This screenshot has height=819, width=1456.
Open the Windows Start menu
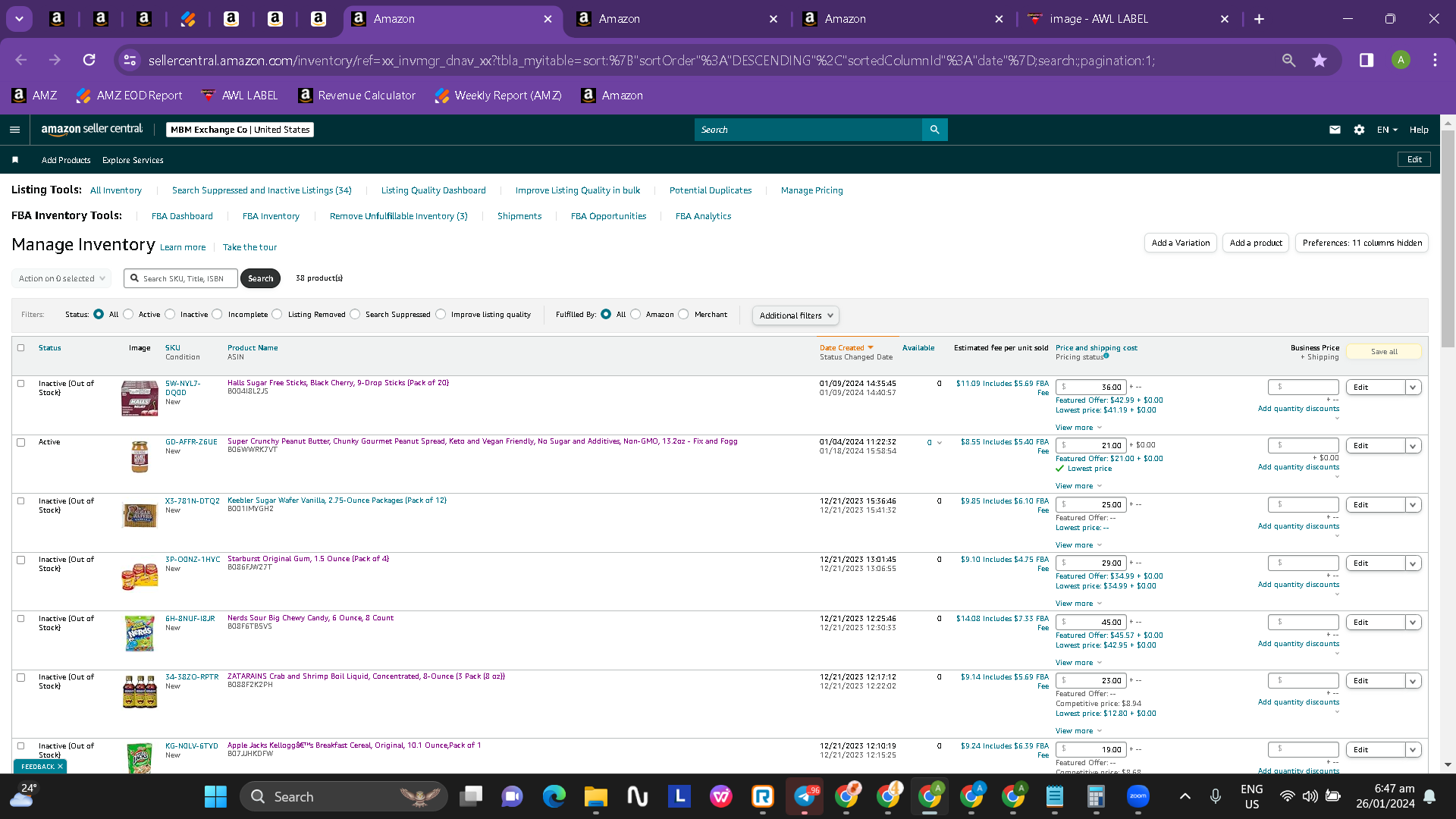(x=215, y=796)
